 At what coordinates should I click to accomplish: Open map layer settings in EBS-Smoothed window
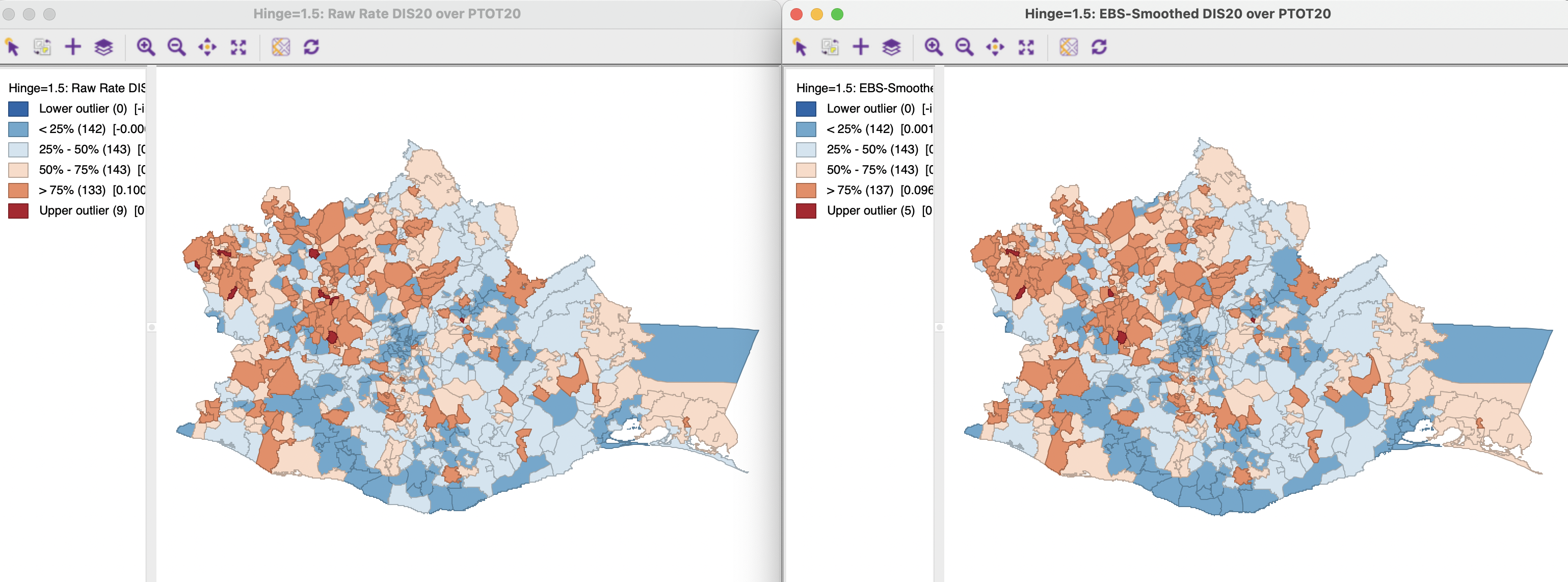(892, 47)
